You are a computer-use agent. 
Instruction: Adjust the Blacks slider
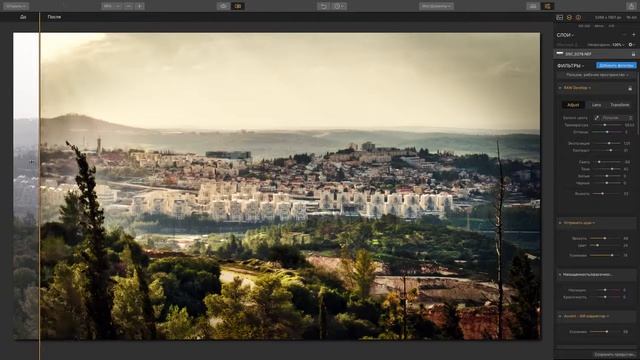pyautogui.click(x=606, y=183)
